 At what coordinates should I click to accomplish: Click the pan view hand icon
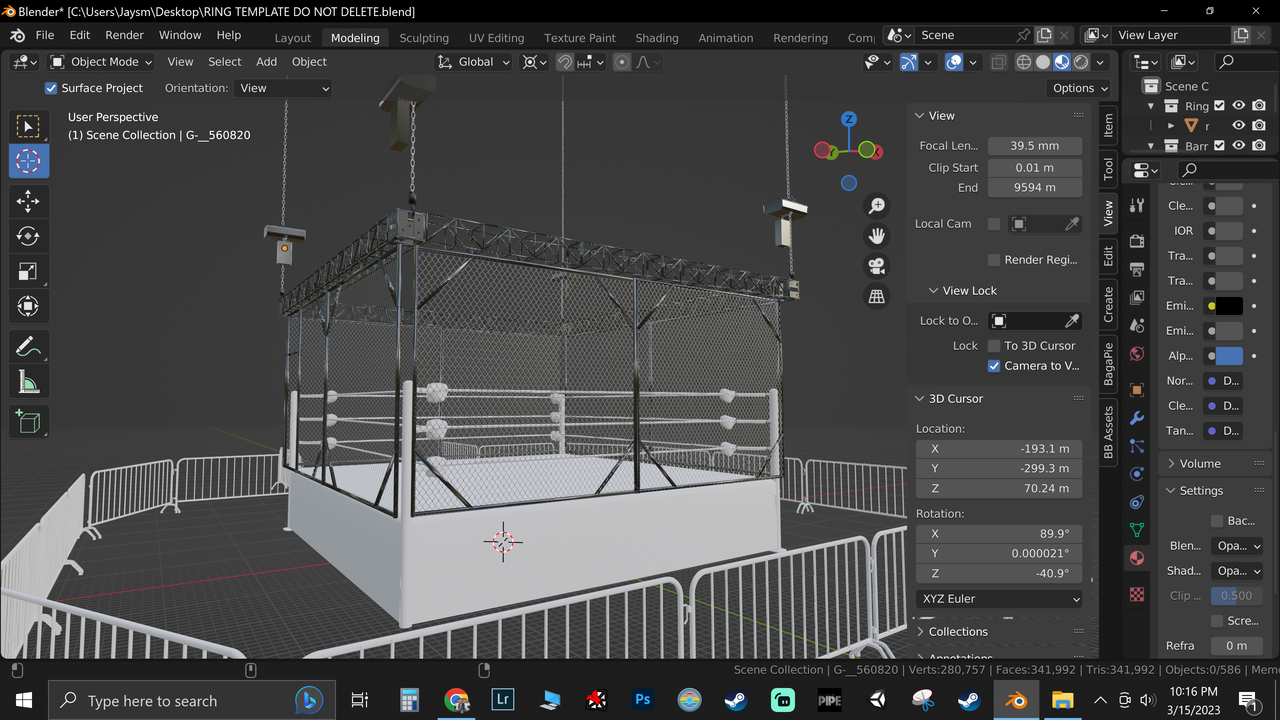pyautogui.click(x=877, y=236)
